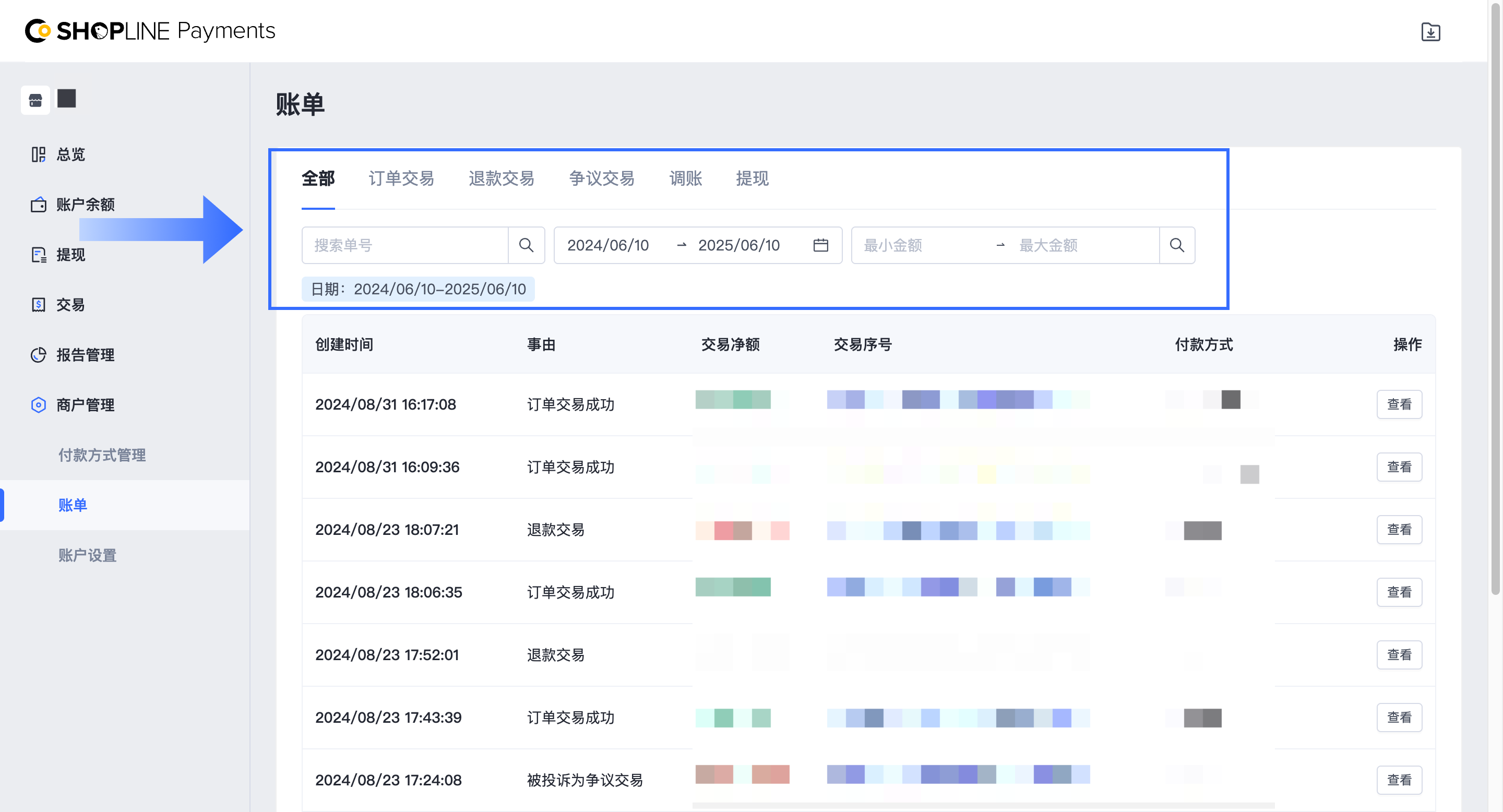Click the 搜索单号 input field
Image resolution: width=1503 pixels, height=812 pixels.
(x=405, y=245)
